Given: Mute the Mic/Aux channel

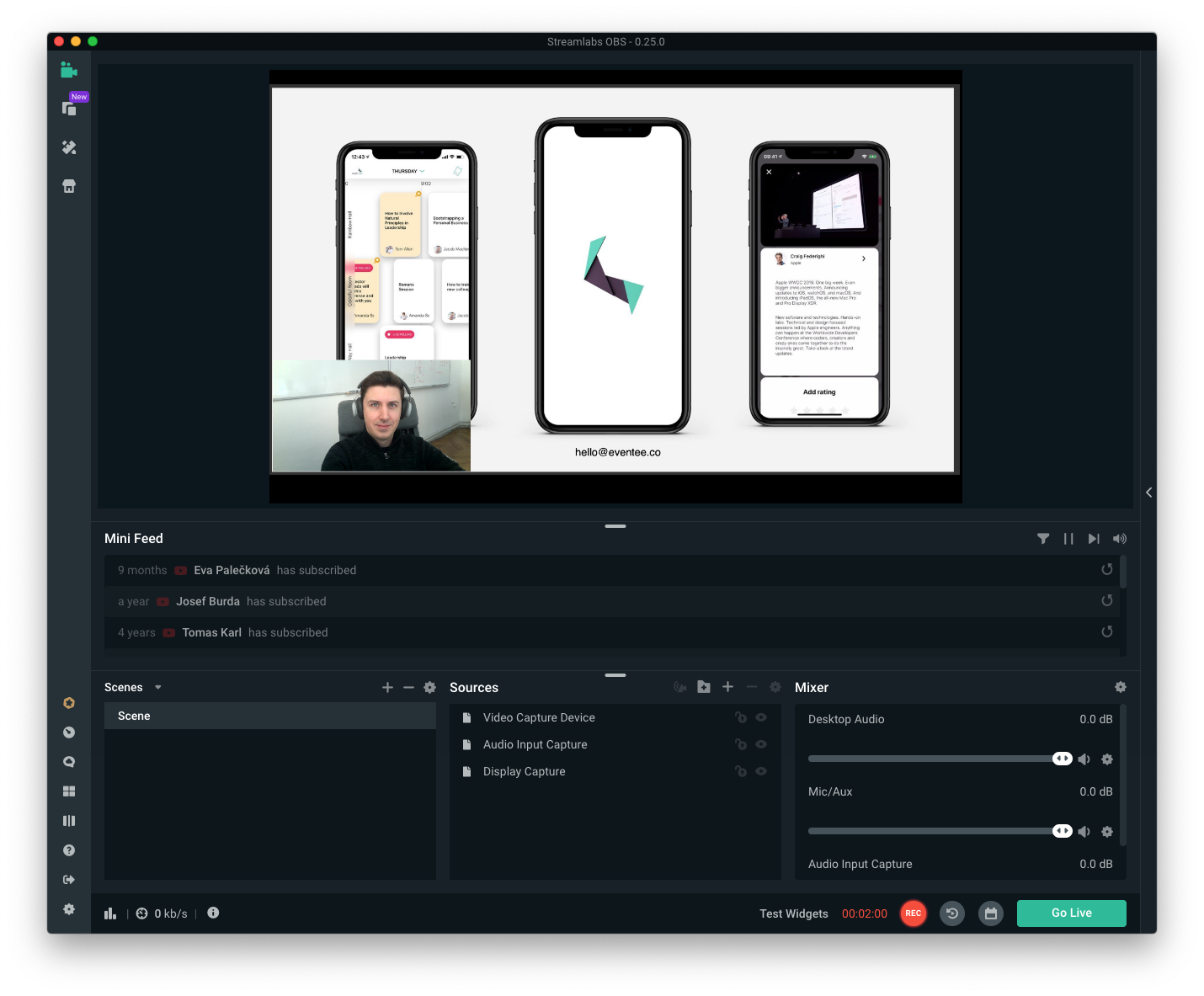Looking at the screenshot, I should click(x=1084, y=832).
